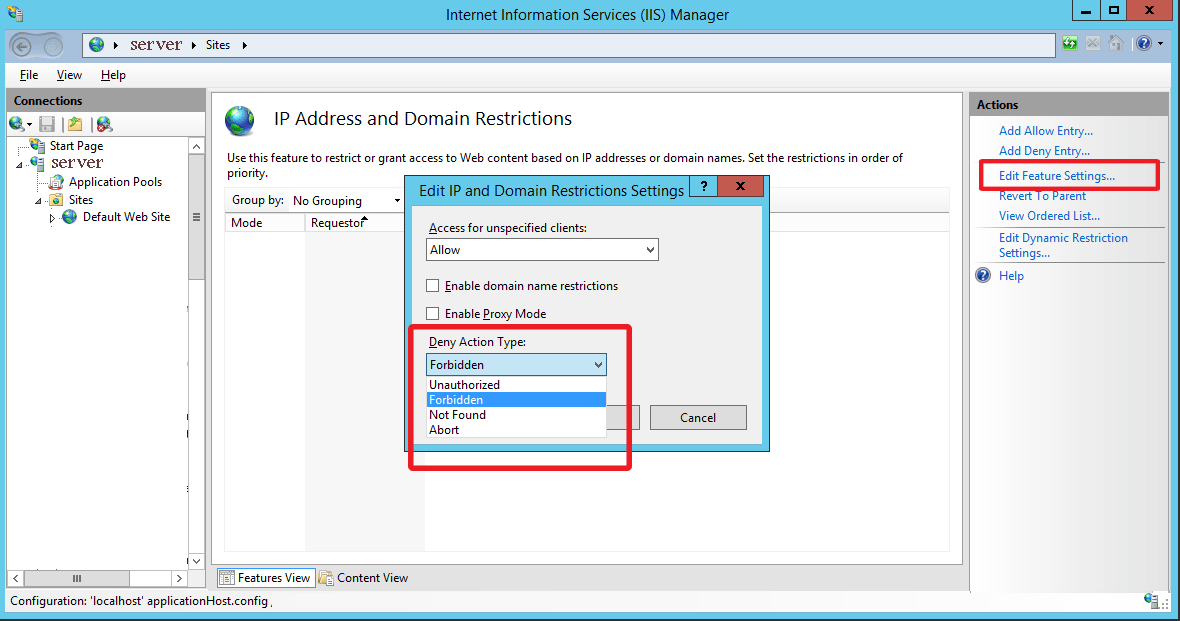Click the Connections pane scroll up arrow

[196, 146]
